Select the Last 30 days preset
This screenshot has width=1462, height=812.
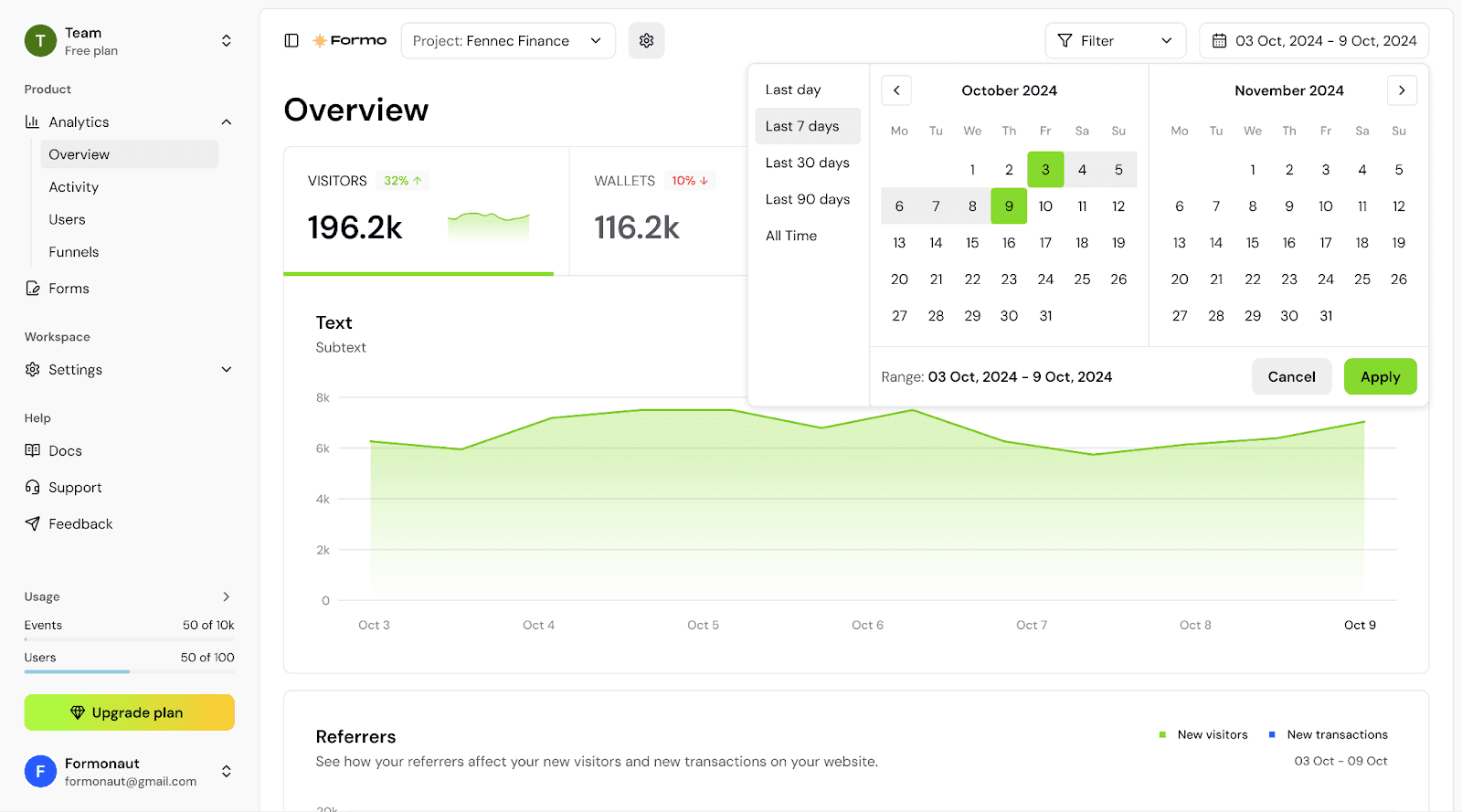click(x=808, y=163)
